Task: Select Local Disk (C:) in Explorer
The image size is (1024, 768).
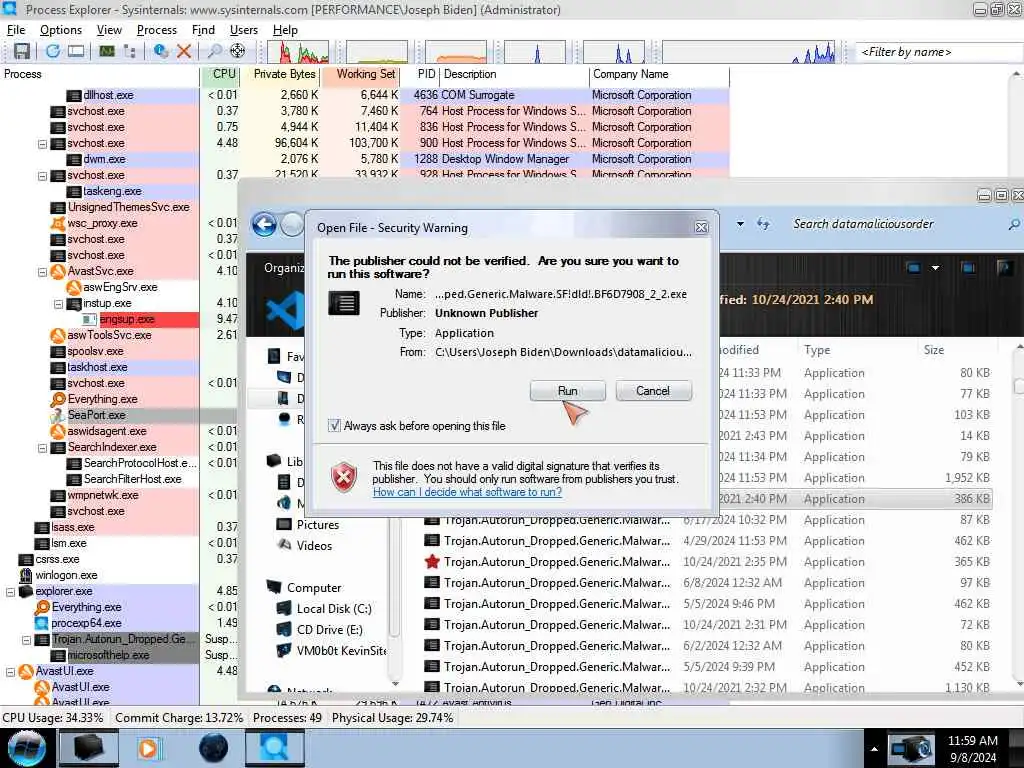Action: click(325, 609)
